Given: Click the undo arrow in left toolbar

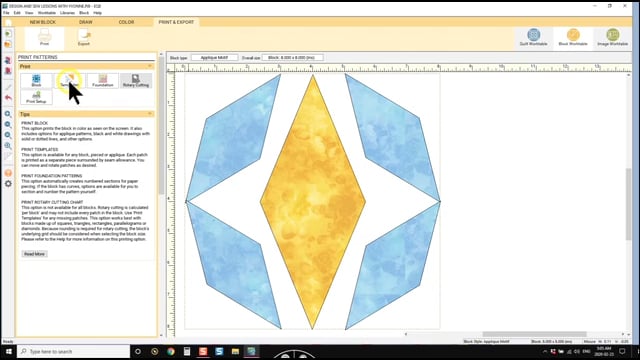Looking at the screenshot, I should [x=8, y=98].
